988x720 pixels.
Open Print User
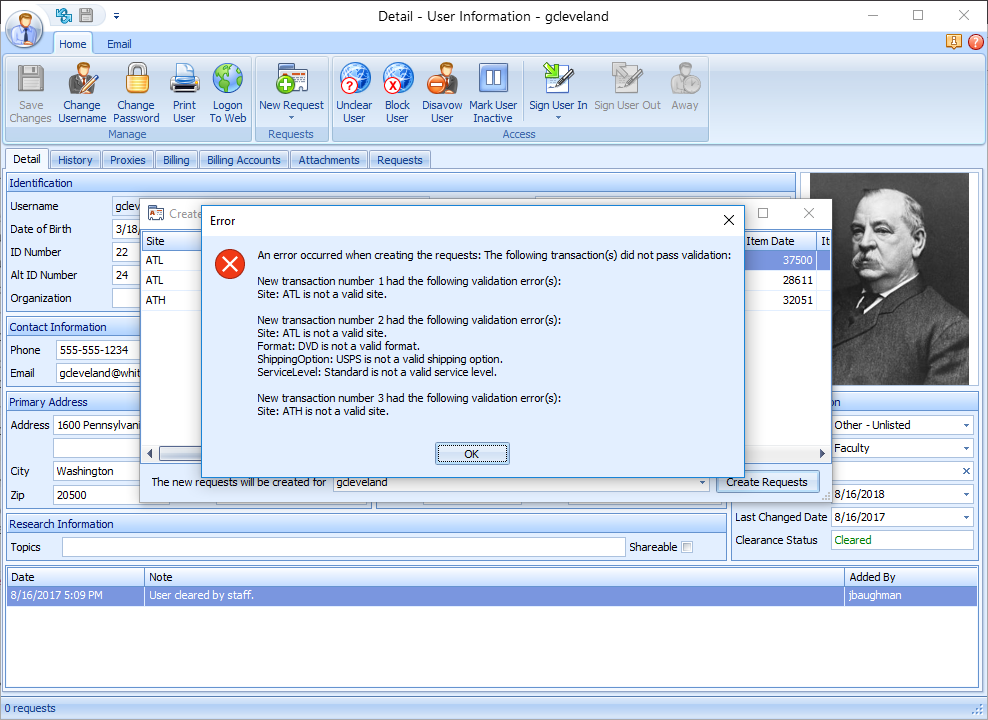(184, 90)
